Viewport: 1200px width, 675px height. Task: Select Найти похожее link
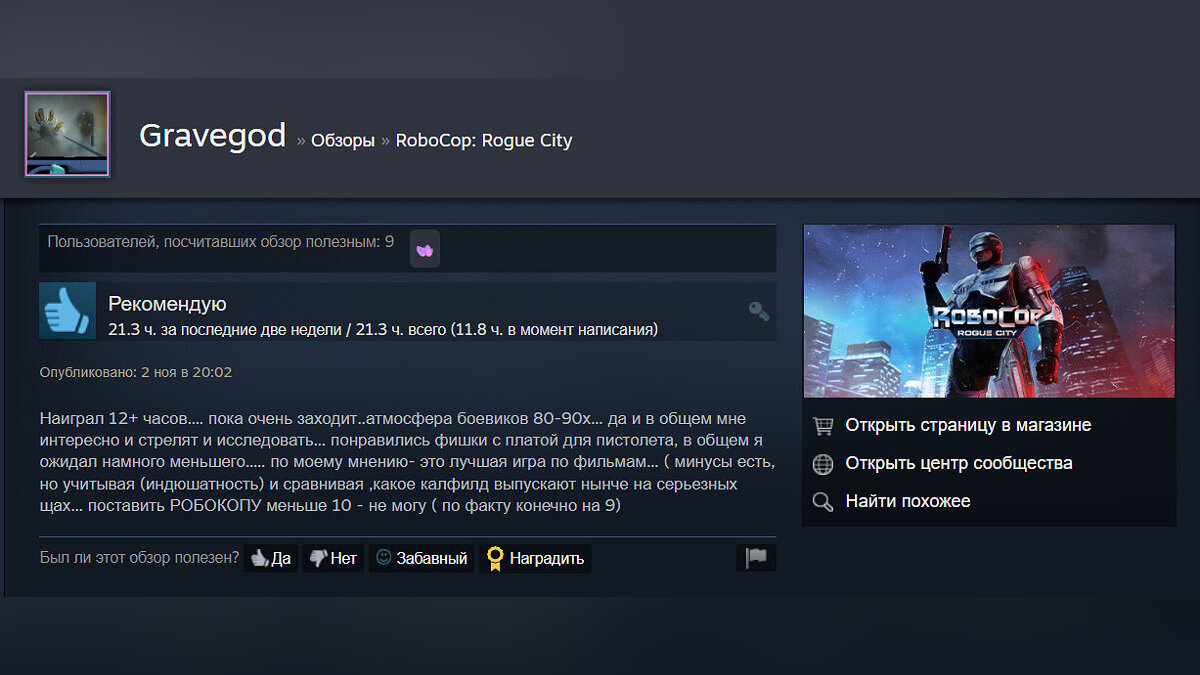click(x=908, y=501)
